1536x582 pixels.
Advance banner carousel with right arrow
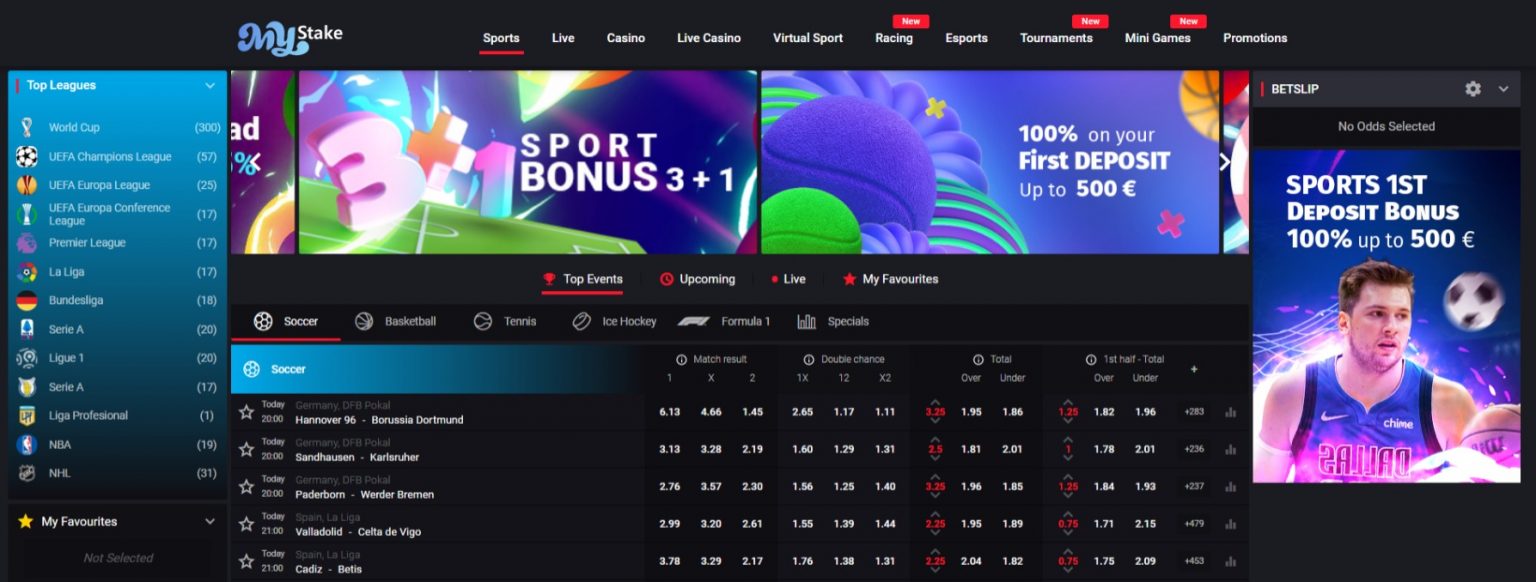[x=1226, y=162]
